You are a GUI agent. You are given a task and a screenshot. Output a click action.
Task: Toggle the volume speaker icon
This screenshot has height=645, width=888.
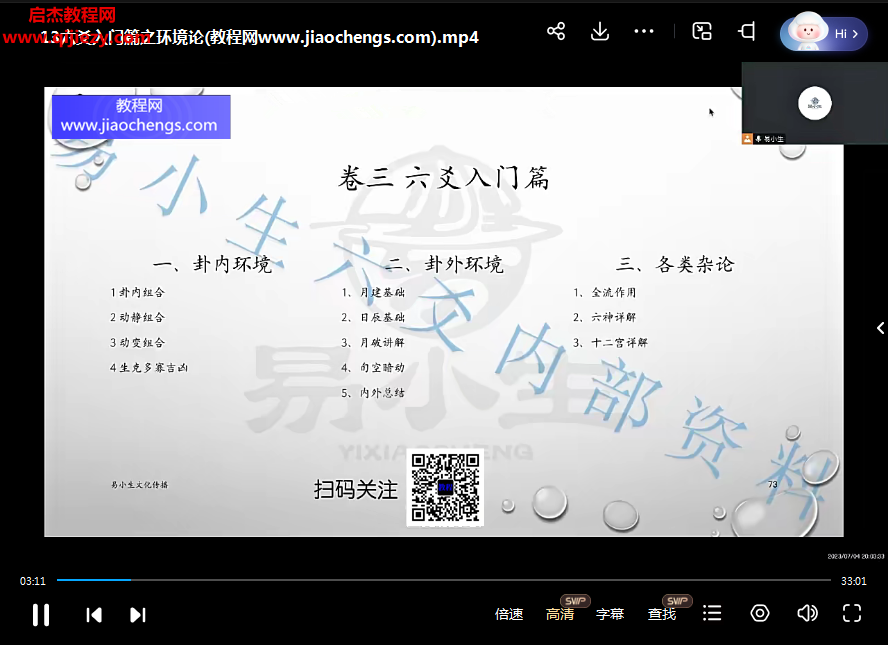point(807,613)
